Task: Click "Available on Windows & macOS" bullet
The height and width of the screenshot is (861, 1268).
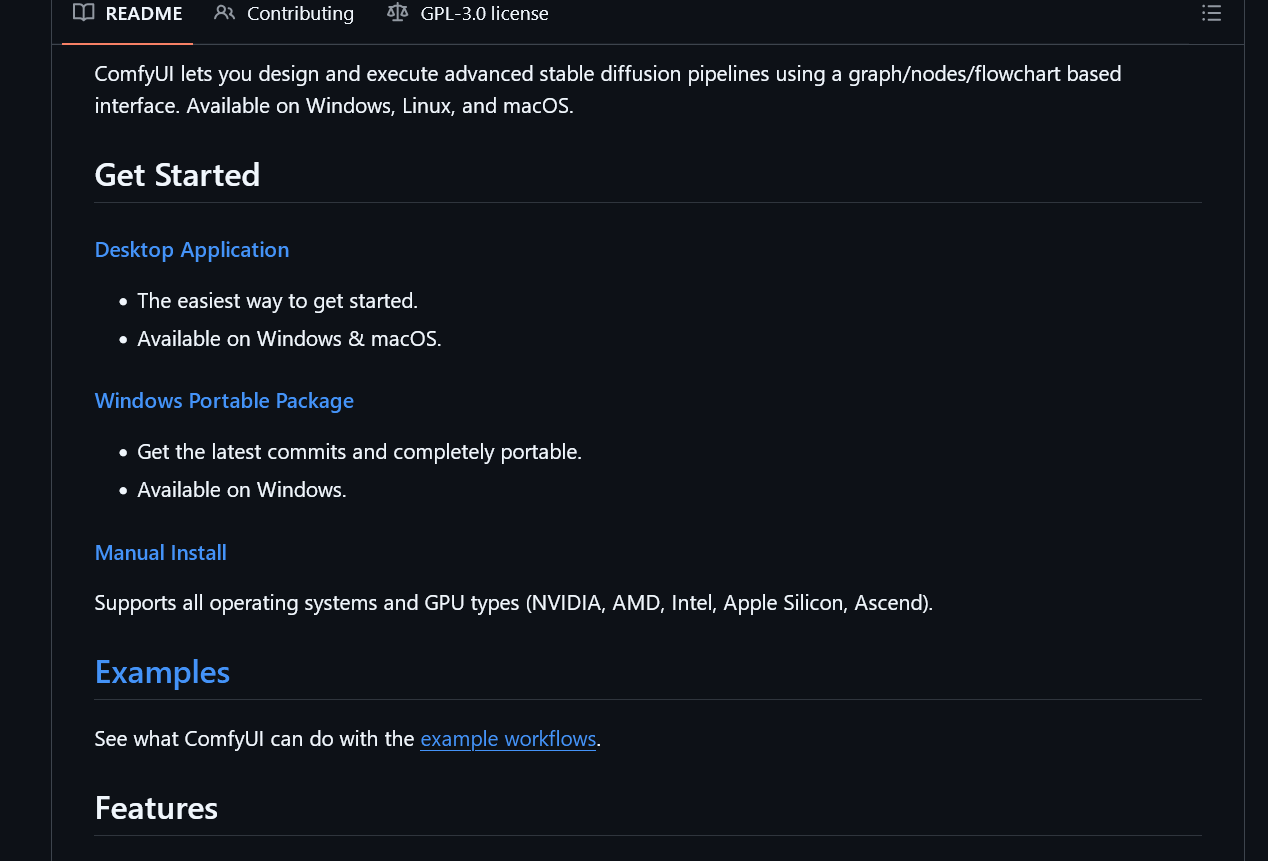Action: pyautogui.click(x=289, y=339)
